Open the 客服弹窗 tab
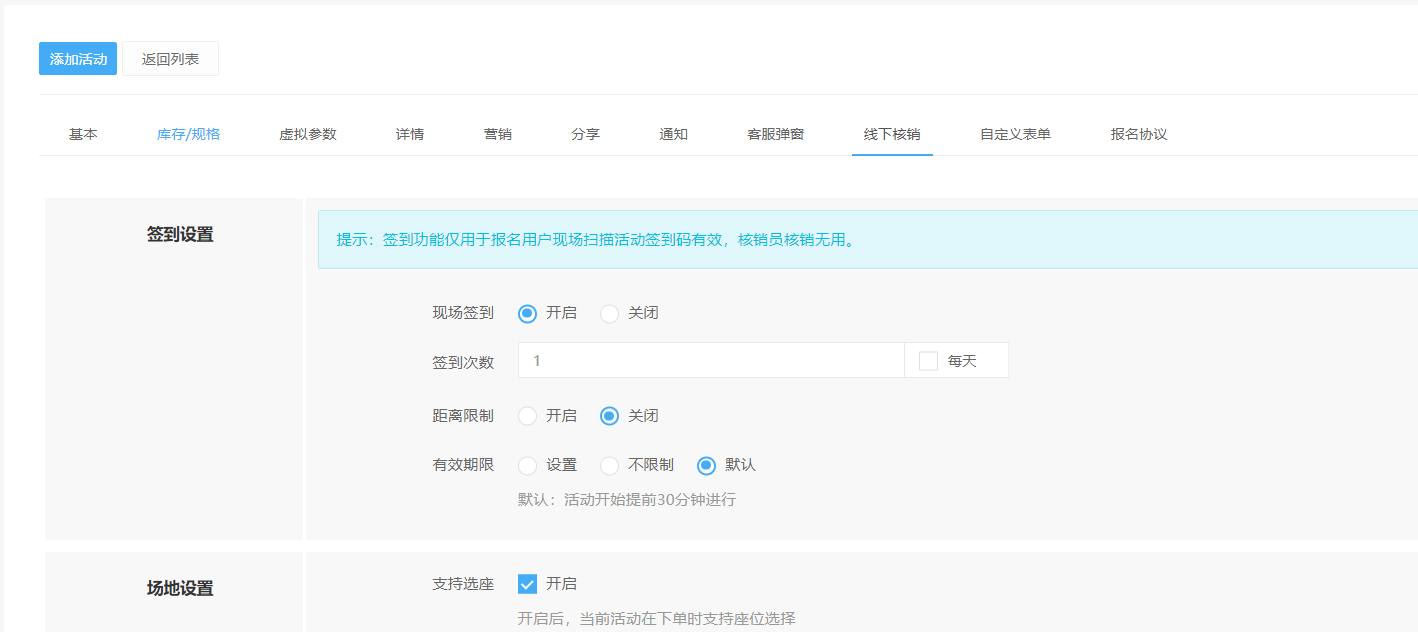Image resolution: width=1418 pixels, height=632 pixels. coord(776,134)
